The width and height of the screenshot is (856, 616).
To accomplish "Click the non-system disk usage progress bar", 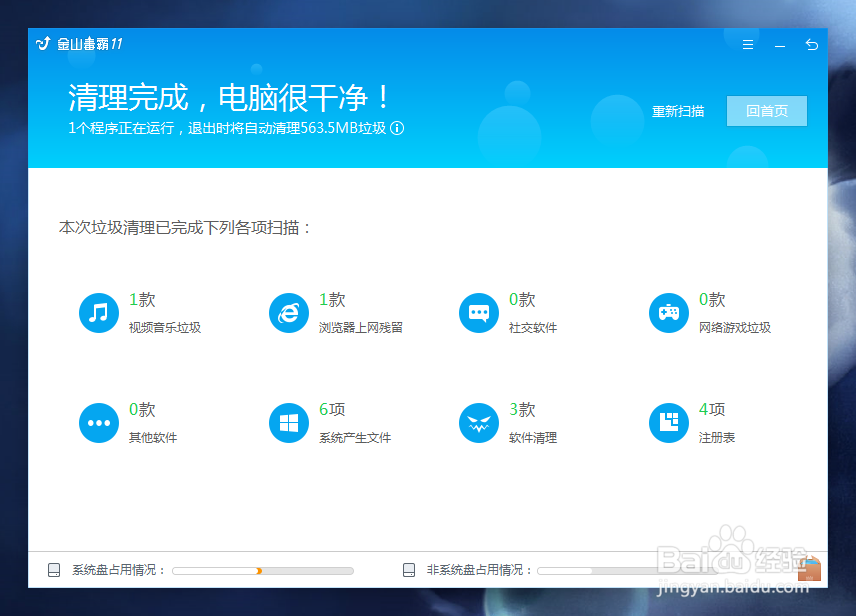I will point(627,571).
